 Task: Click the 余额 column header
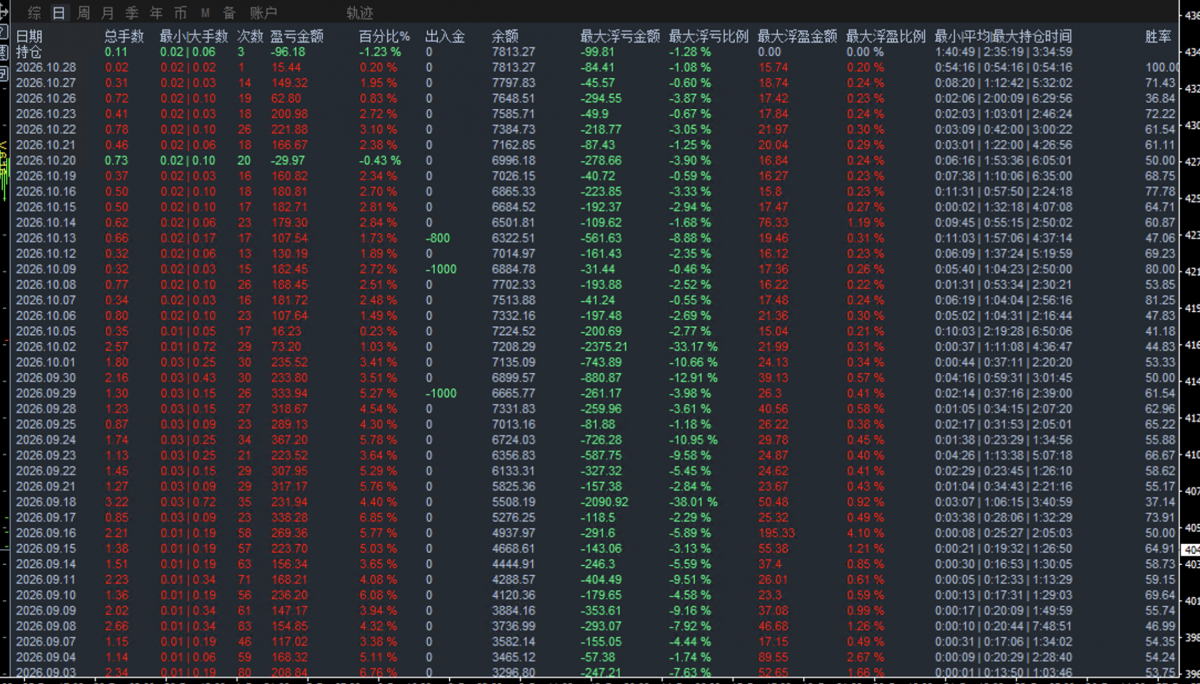pos(506,36)
